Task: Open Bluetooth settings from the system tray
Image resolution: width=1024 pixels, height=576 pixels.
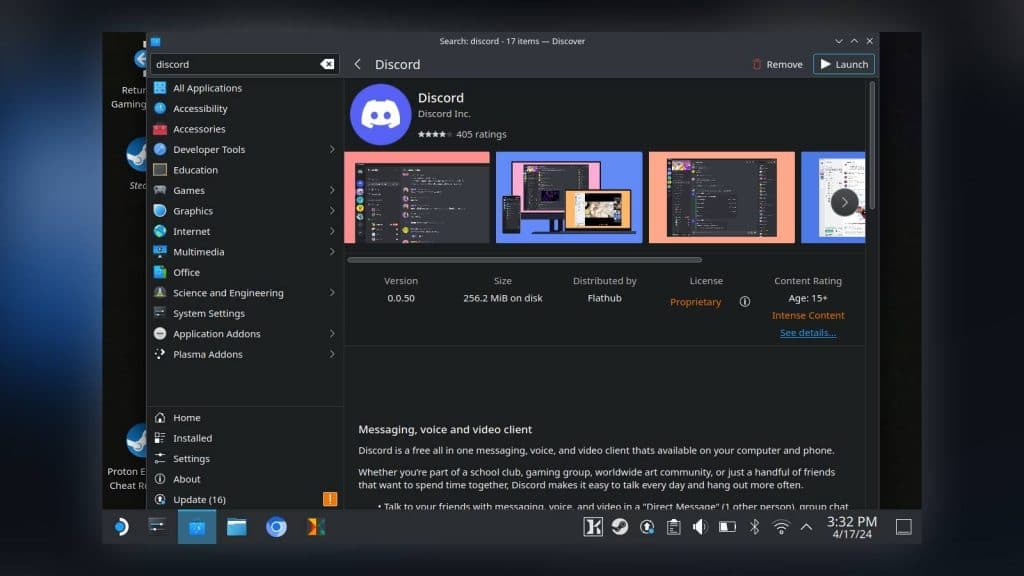Action: click(754, 526)
